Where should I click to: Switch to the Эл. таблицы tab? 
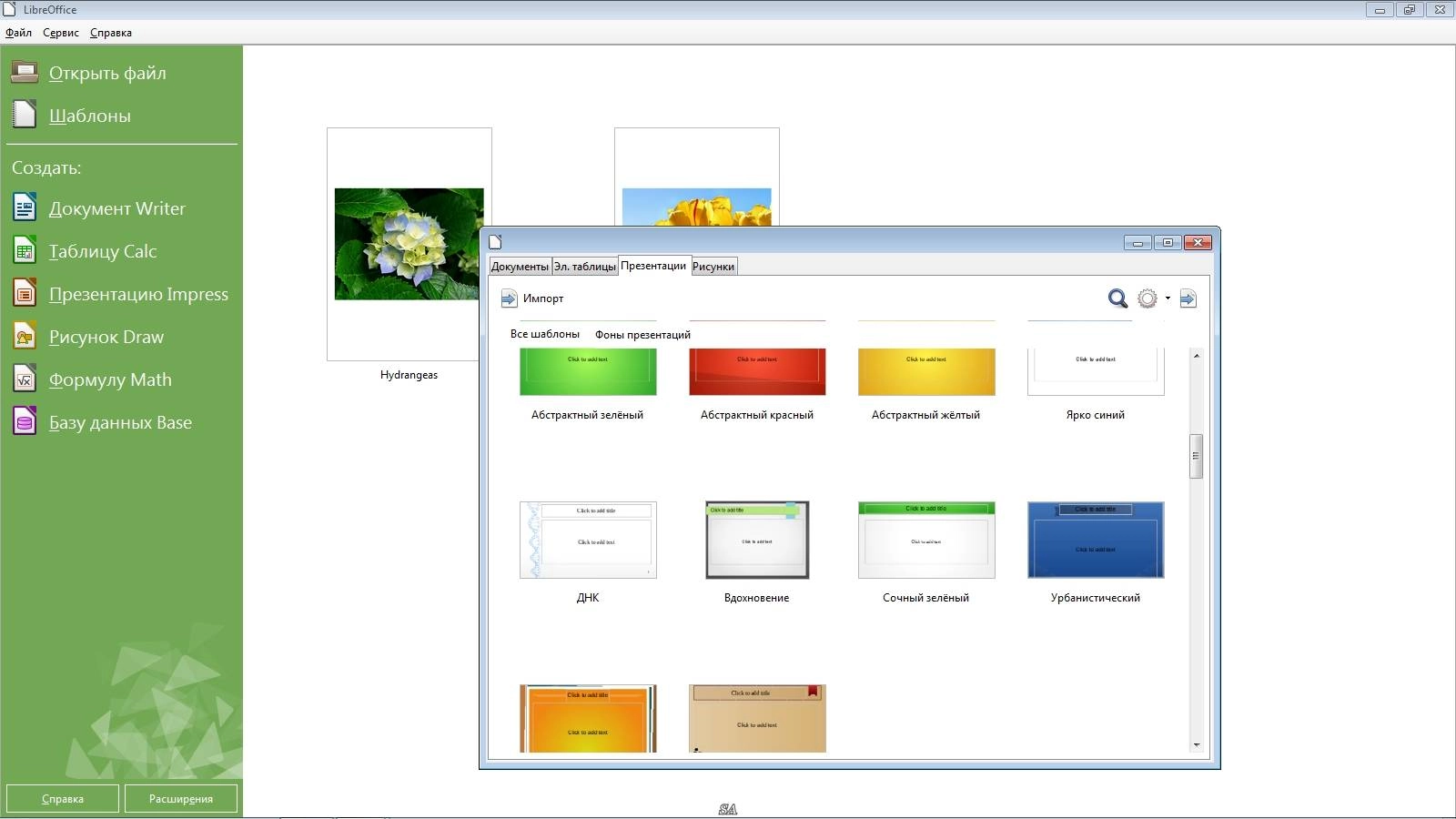(584, 267)
